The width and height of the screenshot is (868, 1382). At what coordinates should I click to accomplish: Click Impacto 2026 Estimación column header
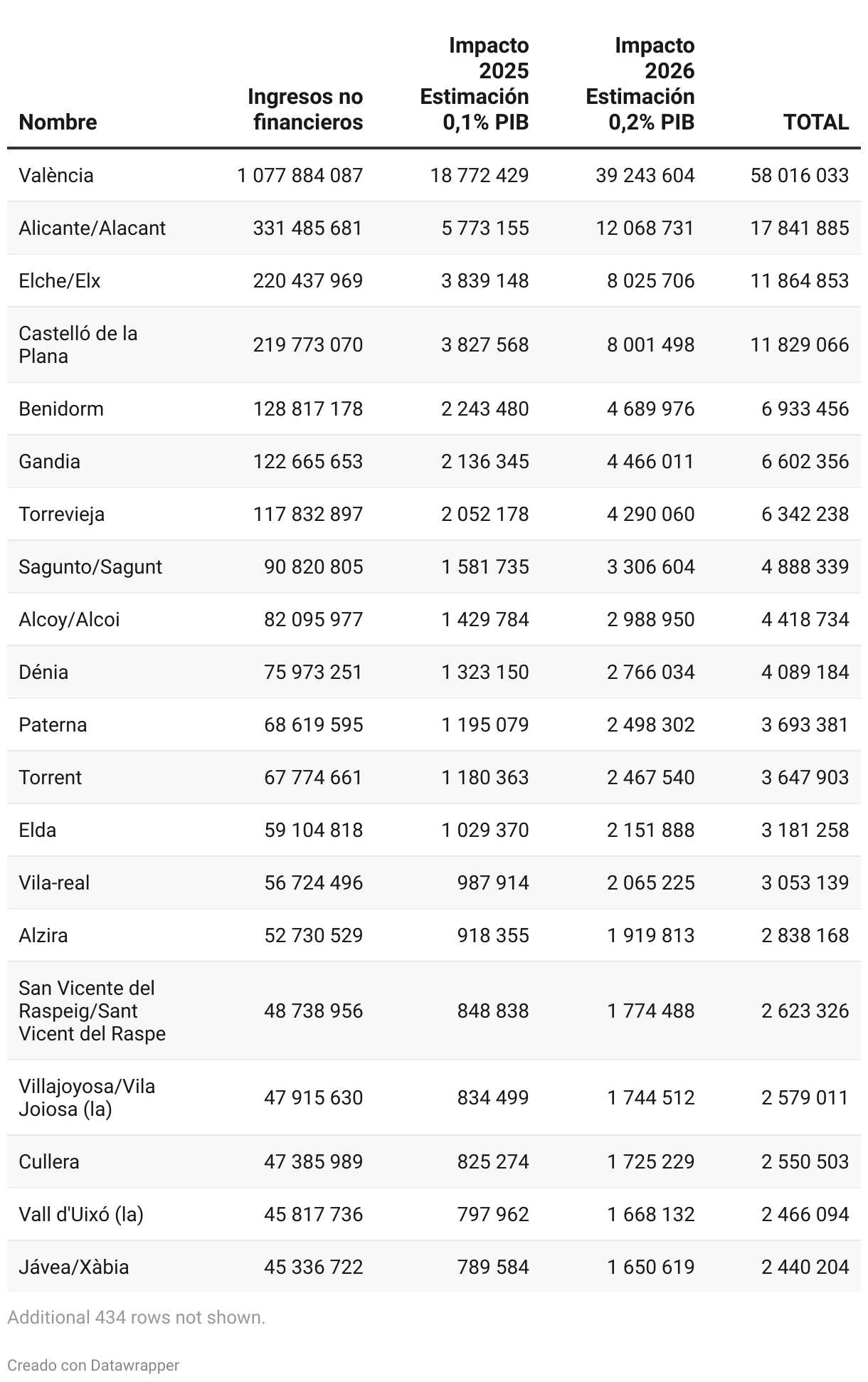640,84
